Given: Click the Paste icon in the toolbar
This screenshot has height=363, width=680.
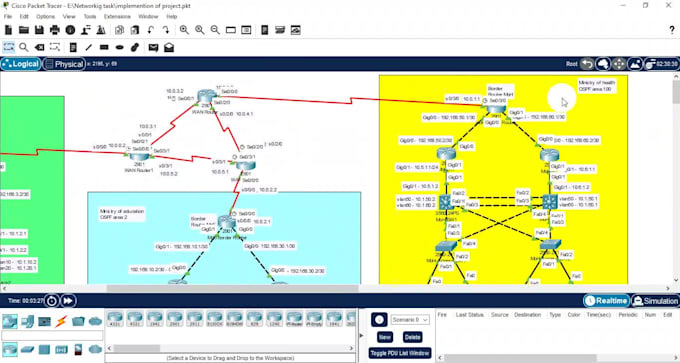Looking at the screenshot, I should [x=135, y=30].
